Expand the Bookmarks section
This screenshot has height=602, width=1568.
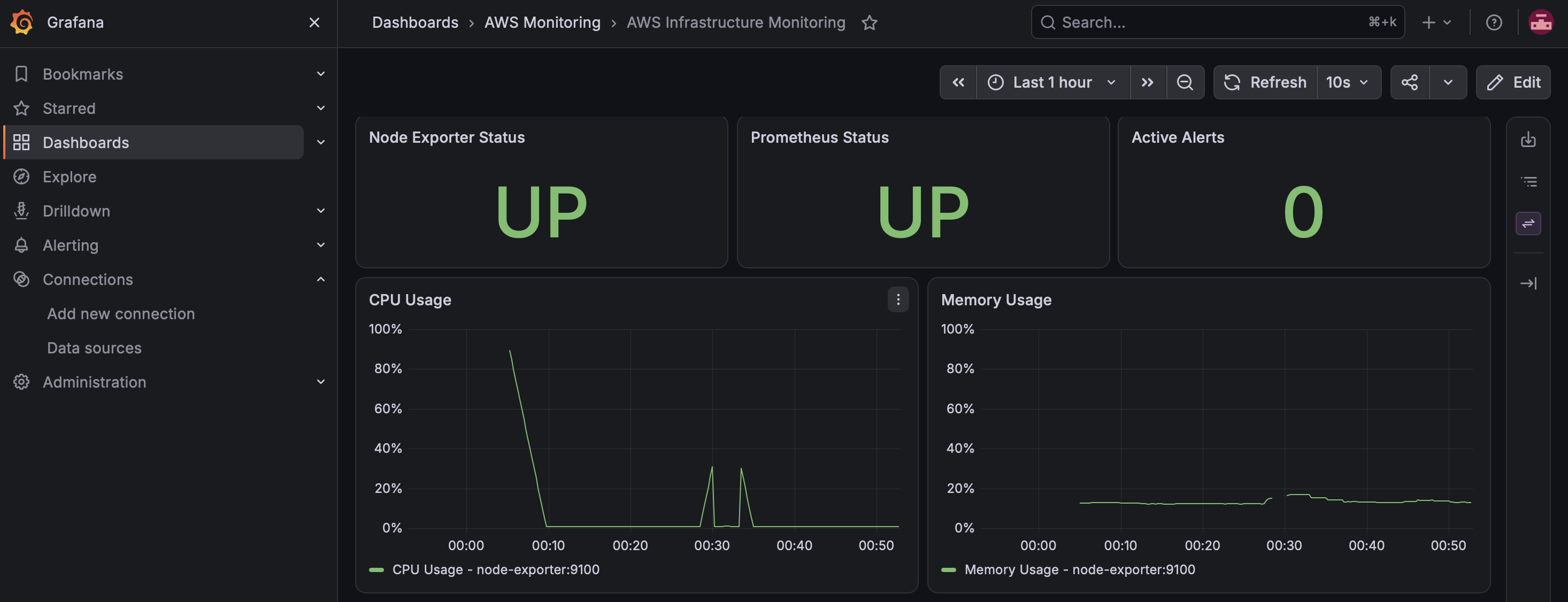[321, 74]
